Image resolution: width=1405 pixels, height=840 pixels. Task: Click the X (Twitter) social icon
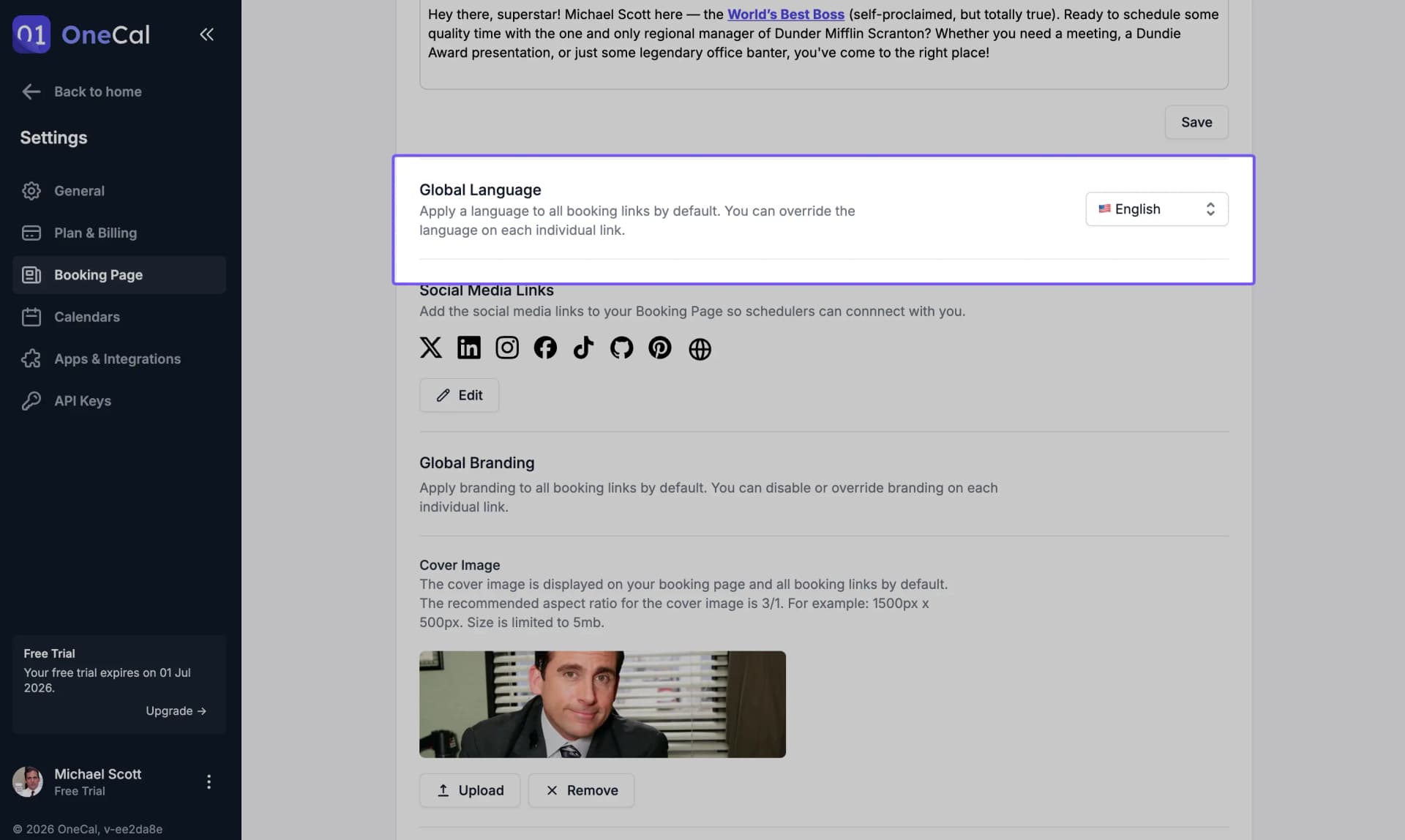[x=430, y=348]
